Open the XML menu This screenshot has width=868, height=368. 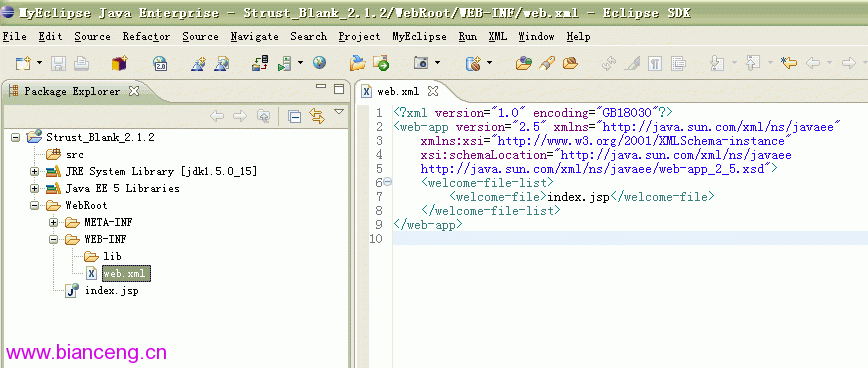pyautogui.click(x=498, y=37)
